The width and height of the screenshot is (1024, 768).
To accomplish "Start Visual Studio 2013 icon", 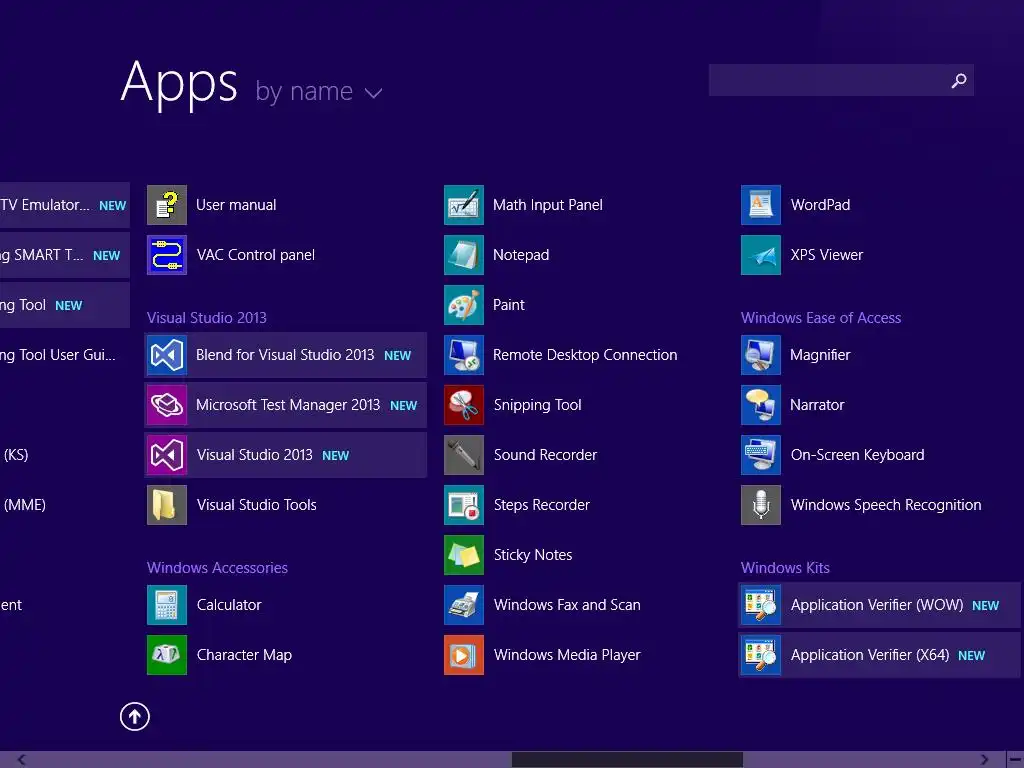I will [167, 455].
